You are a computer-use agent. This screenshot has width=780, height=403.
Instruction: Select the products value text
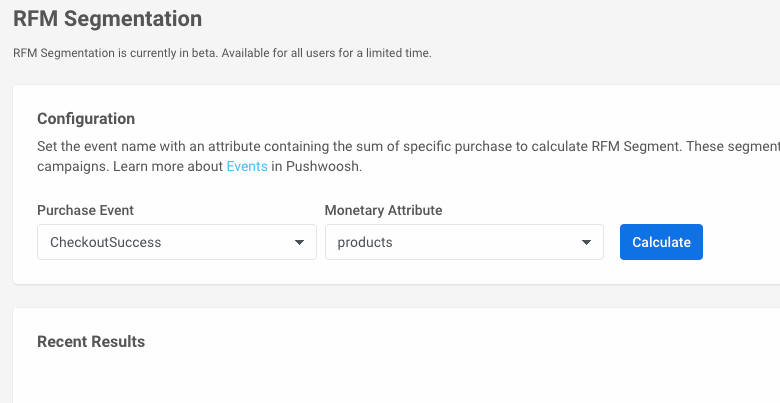tap(365, 243)
